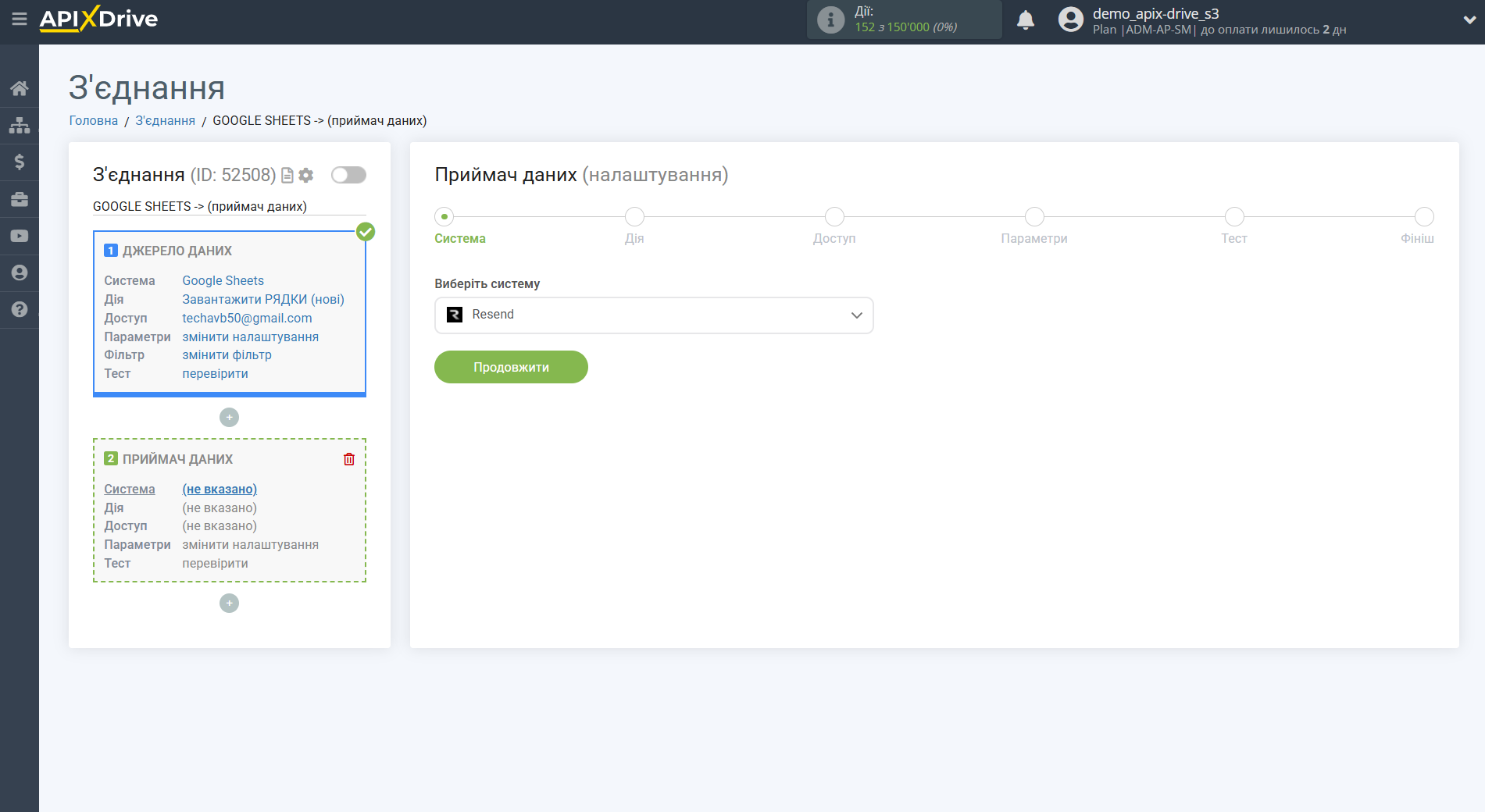This screenshot has height=812, width=1485.
Task: Go to the Дія step in the wizard
Action: (x=634, y=217)
